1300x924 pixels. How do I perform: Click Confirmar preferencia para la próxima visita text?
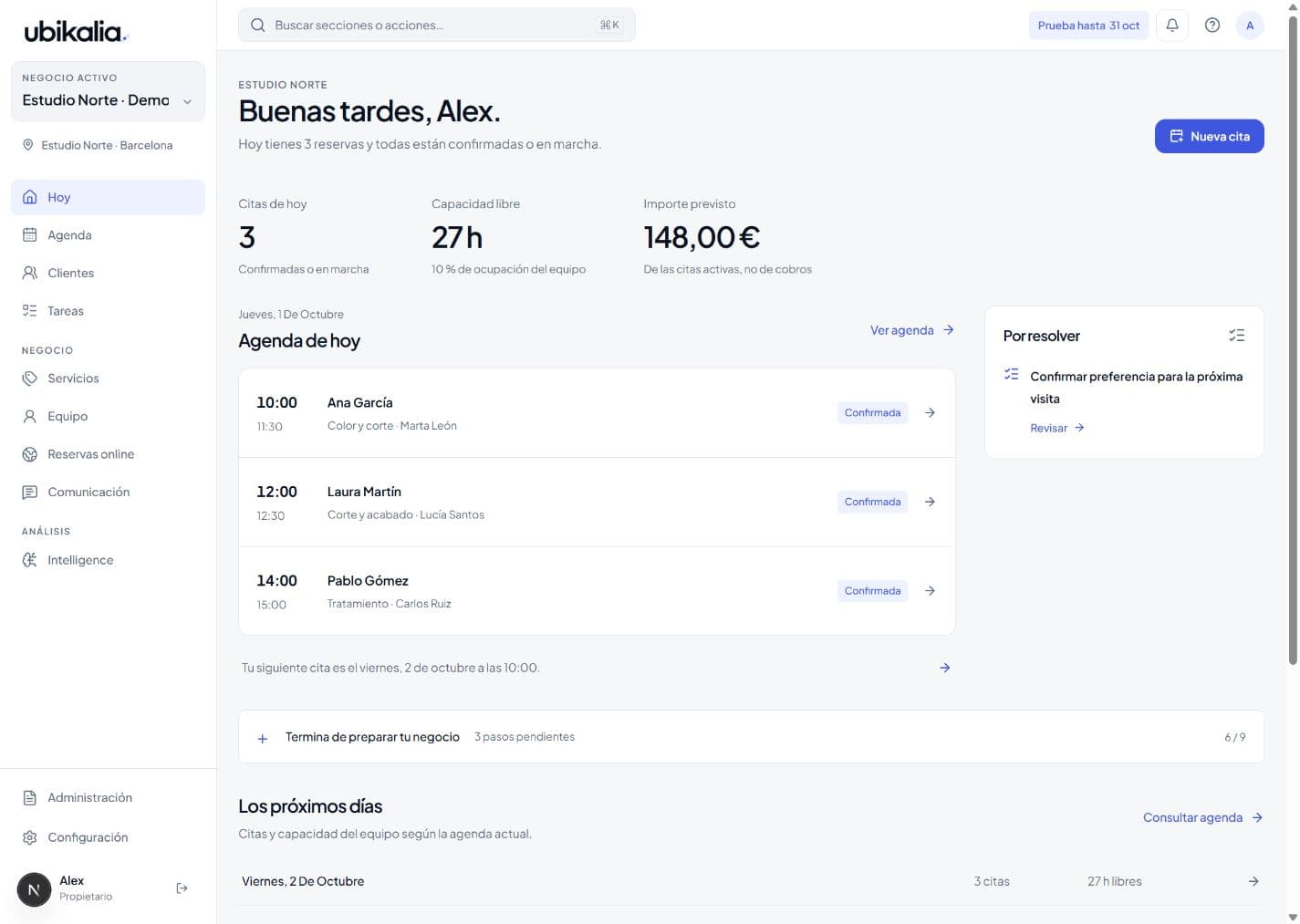tap(1136, 388)
